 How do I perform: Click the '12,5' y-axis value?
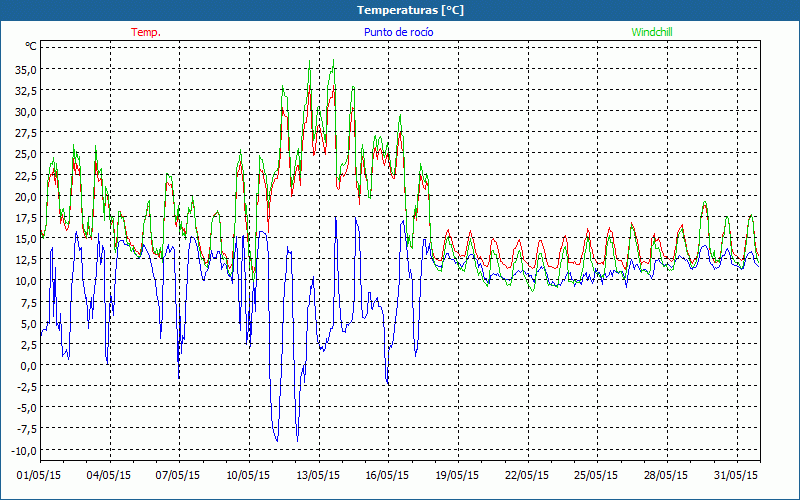point(27,260)
